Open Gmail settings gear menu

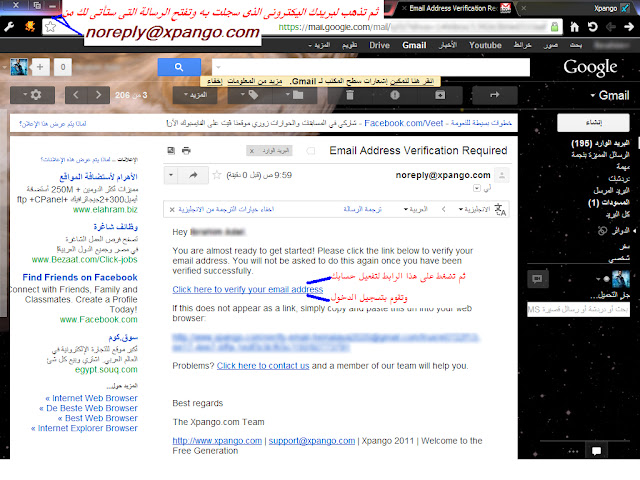(x=32, y=95)
